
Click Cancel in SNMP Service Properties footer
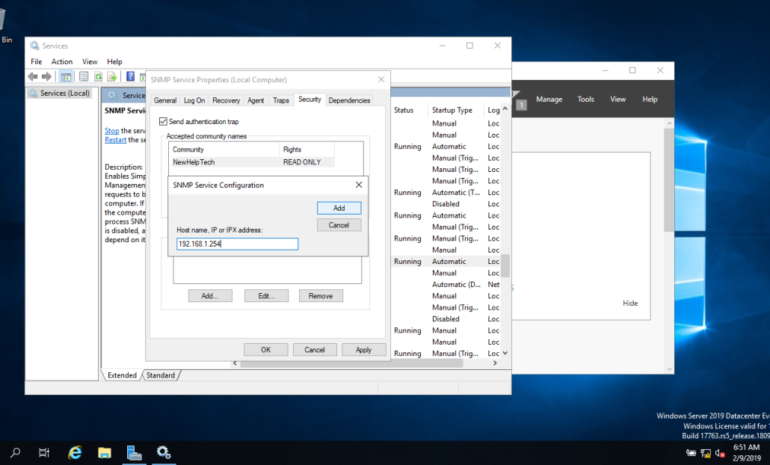[314, 350]
